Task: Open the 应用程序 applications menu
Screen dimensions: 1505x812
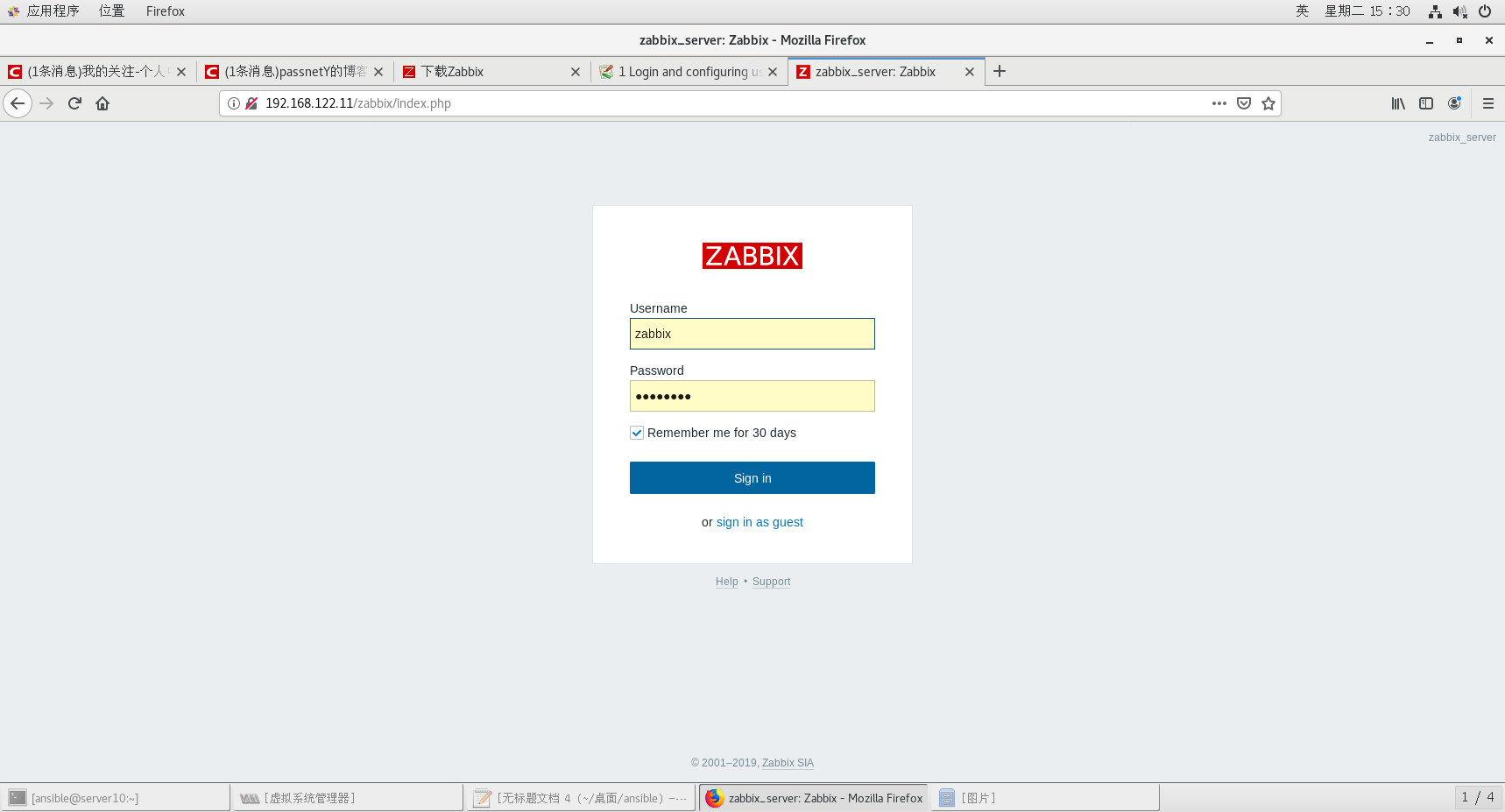Action: [44, 11]
